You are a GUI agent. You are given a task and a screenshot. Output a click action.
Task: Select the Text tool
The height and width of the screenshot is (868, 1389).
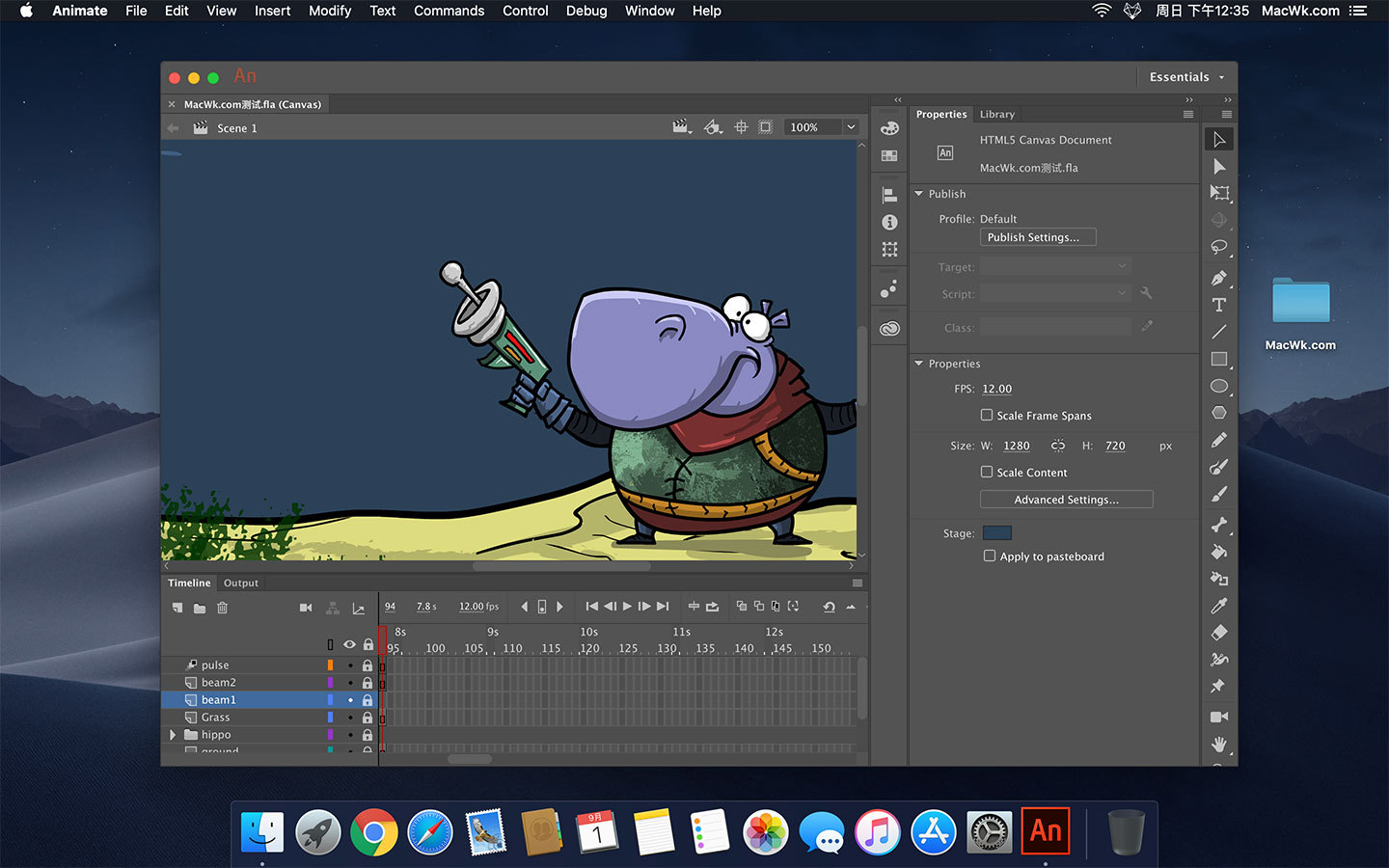[1218, 305]
